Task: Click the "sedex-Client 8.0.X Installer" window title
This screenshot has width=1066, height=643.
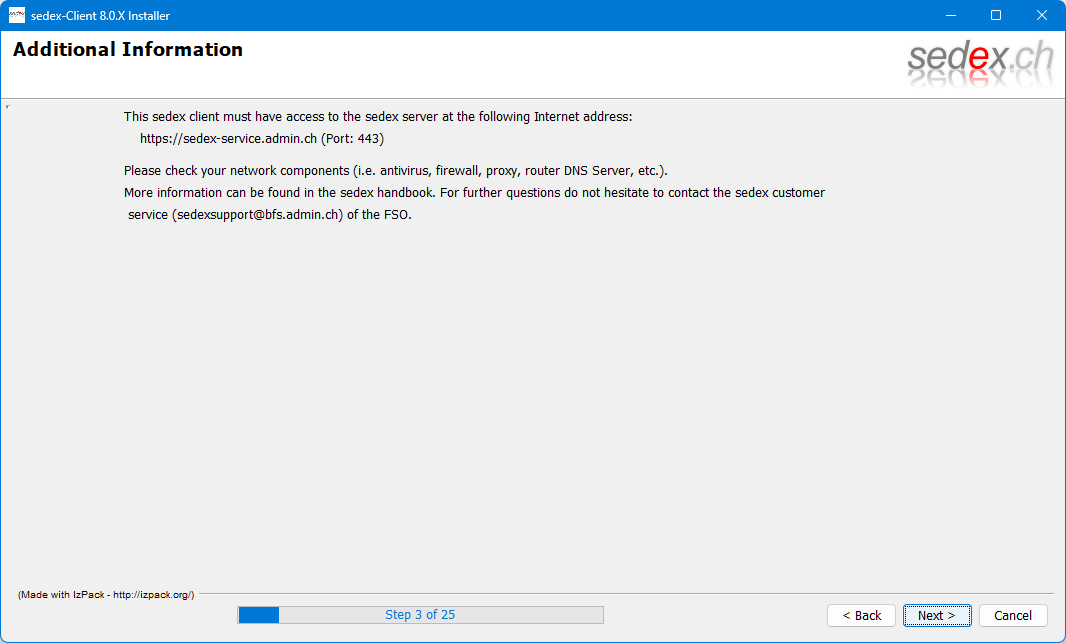Action: [x=100, y=15]
